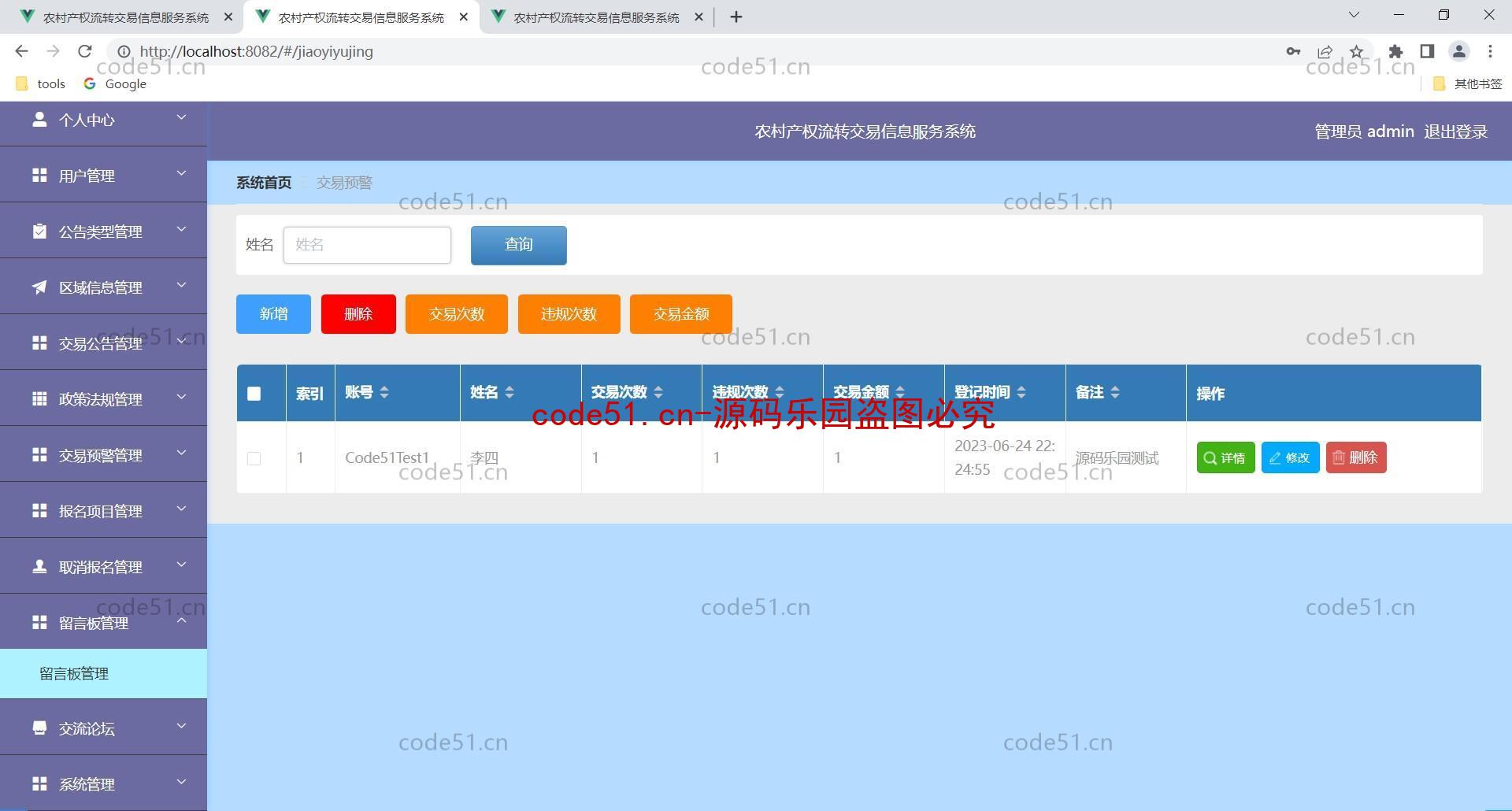Screen dimensions: 1512x811
Task: Click the 用户管理 grid icon
Action: click(x=39, y=175)
